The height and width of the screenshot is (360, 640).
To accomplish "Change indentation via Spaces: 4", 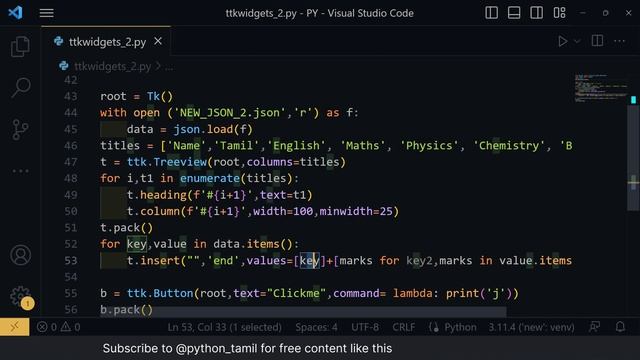I will pos(316,327).
